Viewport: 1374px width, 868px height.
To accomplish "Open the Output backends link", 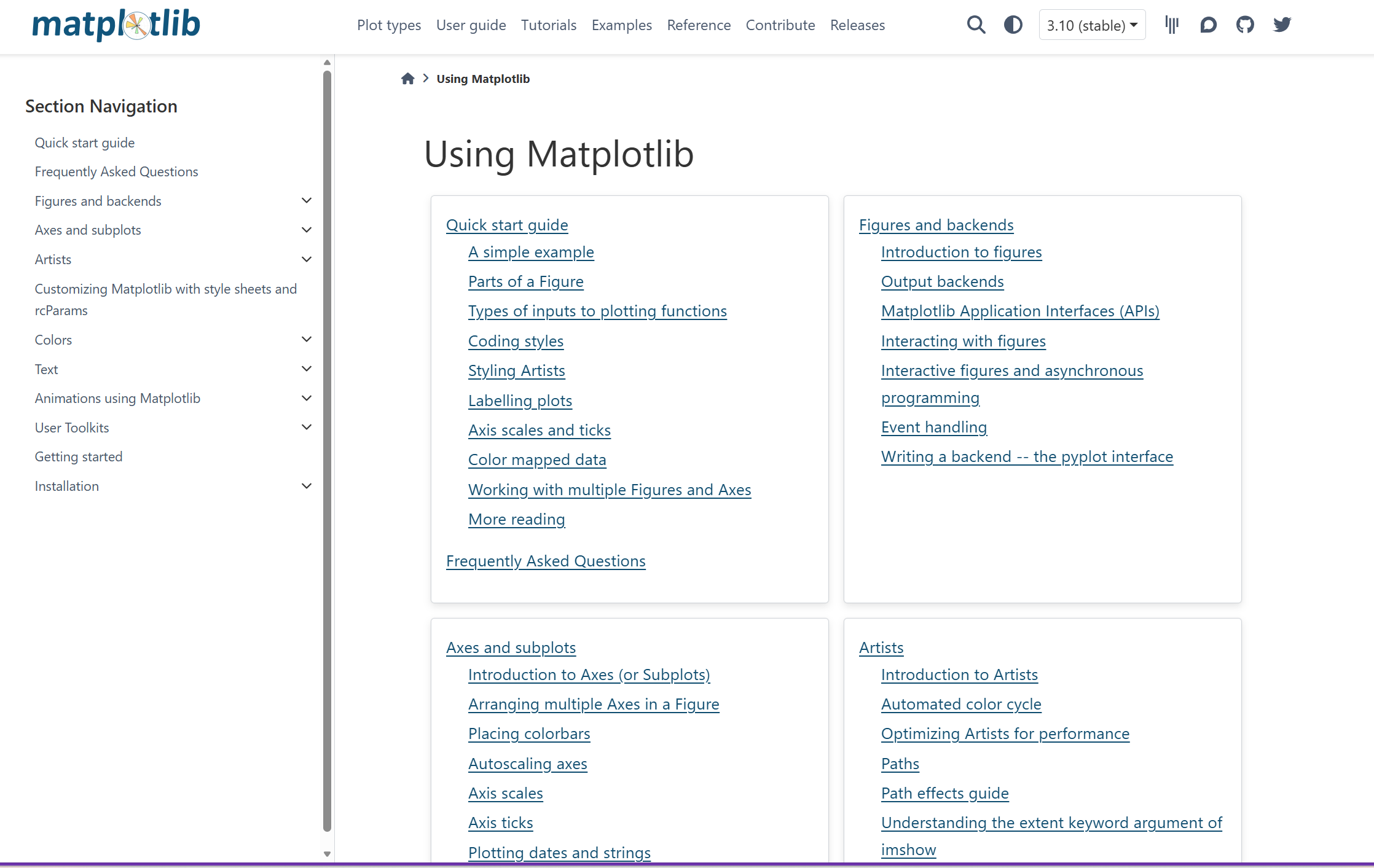I will (942, 281).
